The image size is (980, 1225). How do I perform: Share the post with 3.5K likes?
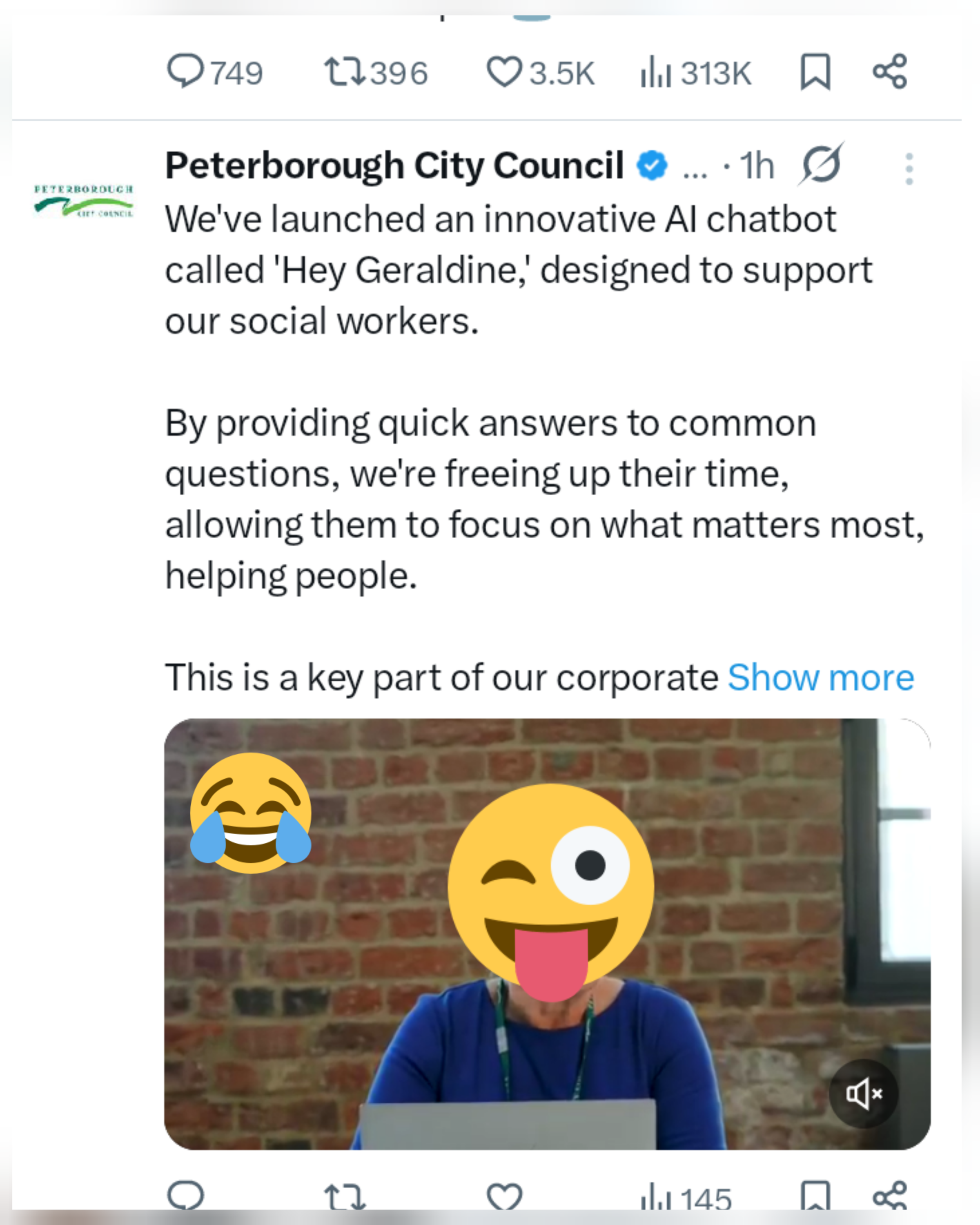click(890, 72)
